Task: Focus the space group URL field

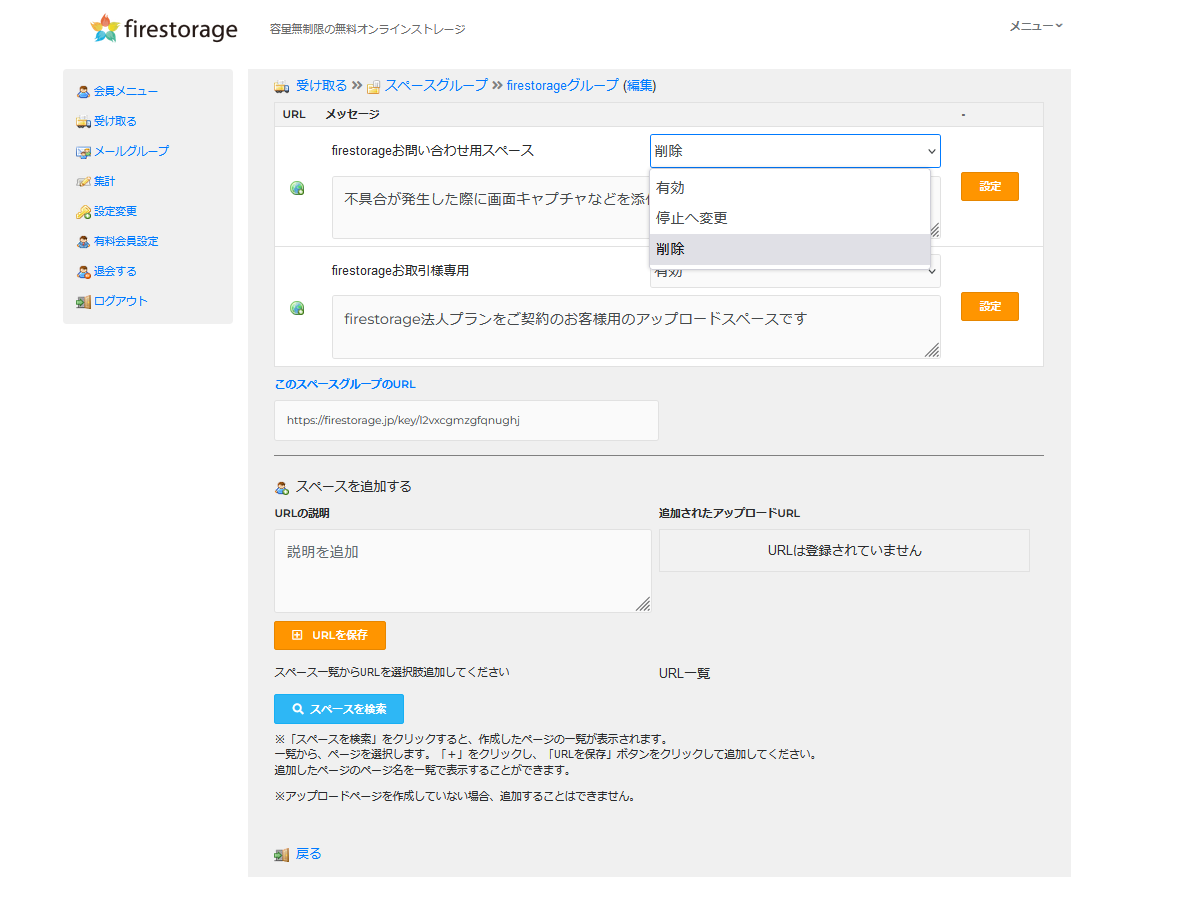Action: coord(466,420)
